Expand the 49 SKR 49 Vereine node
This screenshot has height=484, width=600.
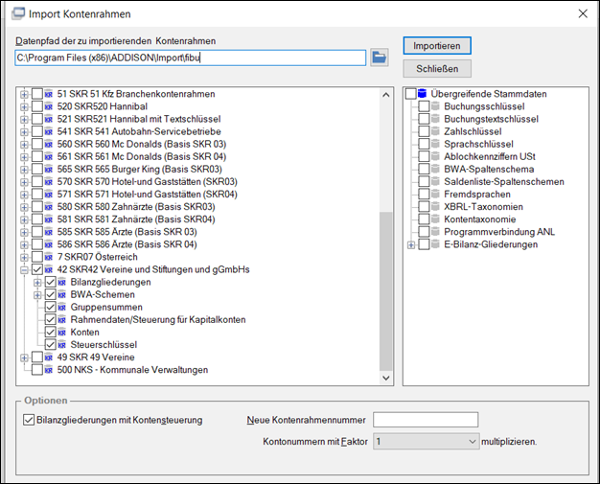pos(24,358)
